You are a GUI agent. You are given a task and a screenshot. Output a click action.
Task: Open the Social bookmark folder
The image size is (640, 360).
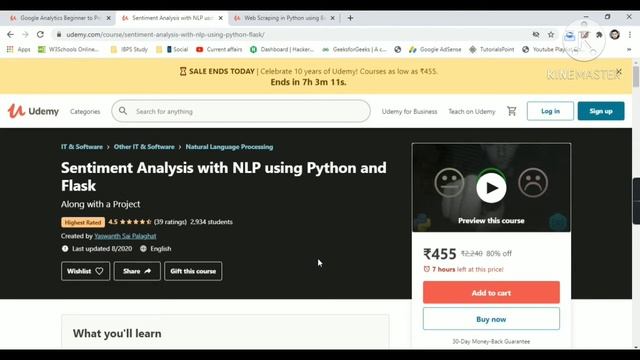click(x=172, y=49)
